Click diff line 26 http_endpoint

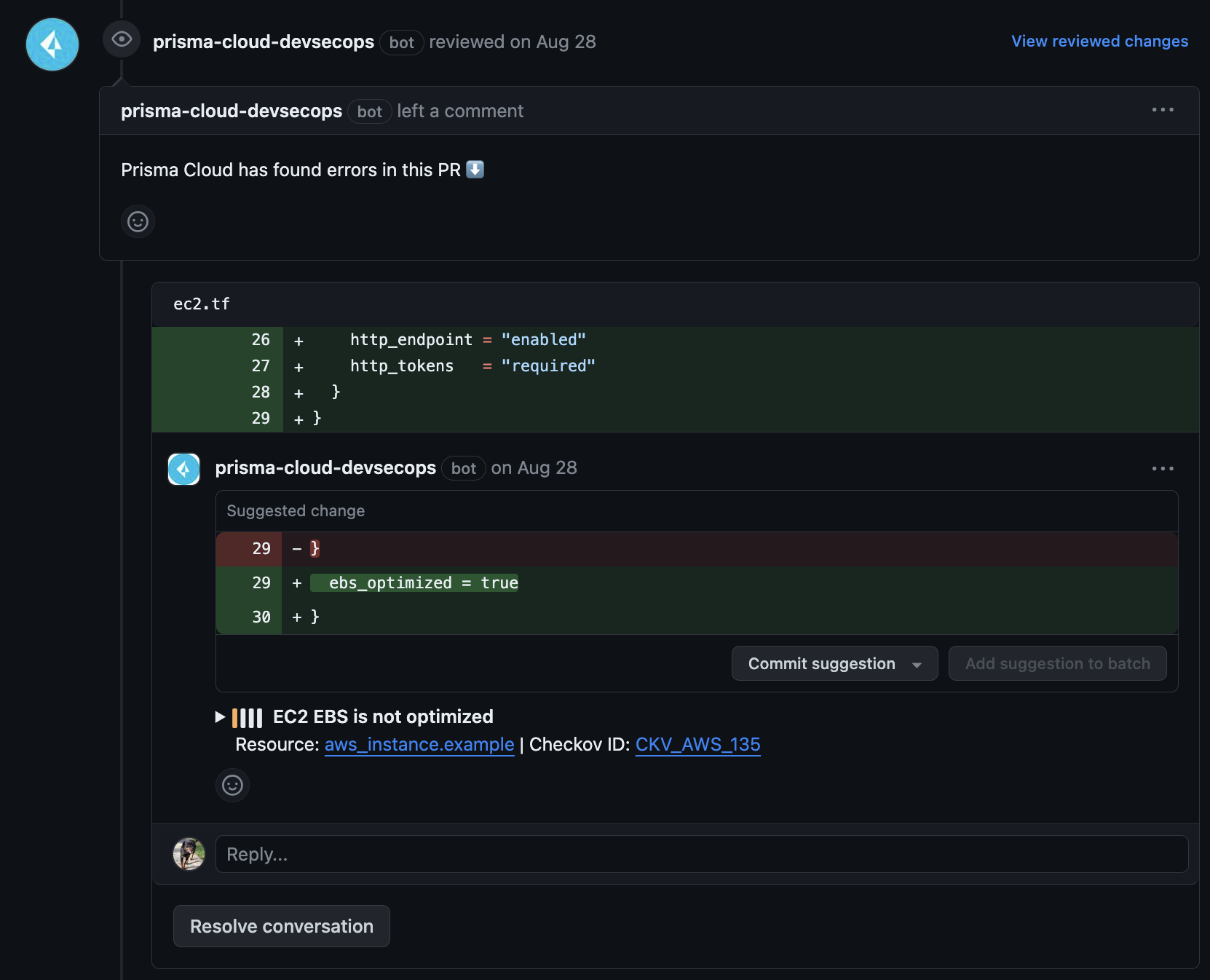pos(676,340)
